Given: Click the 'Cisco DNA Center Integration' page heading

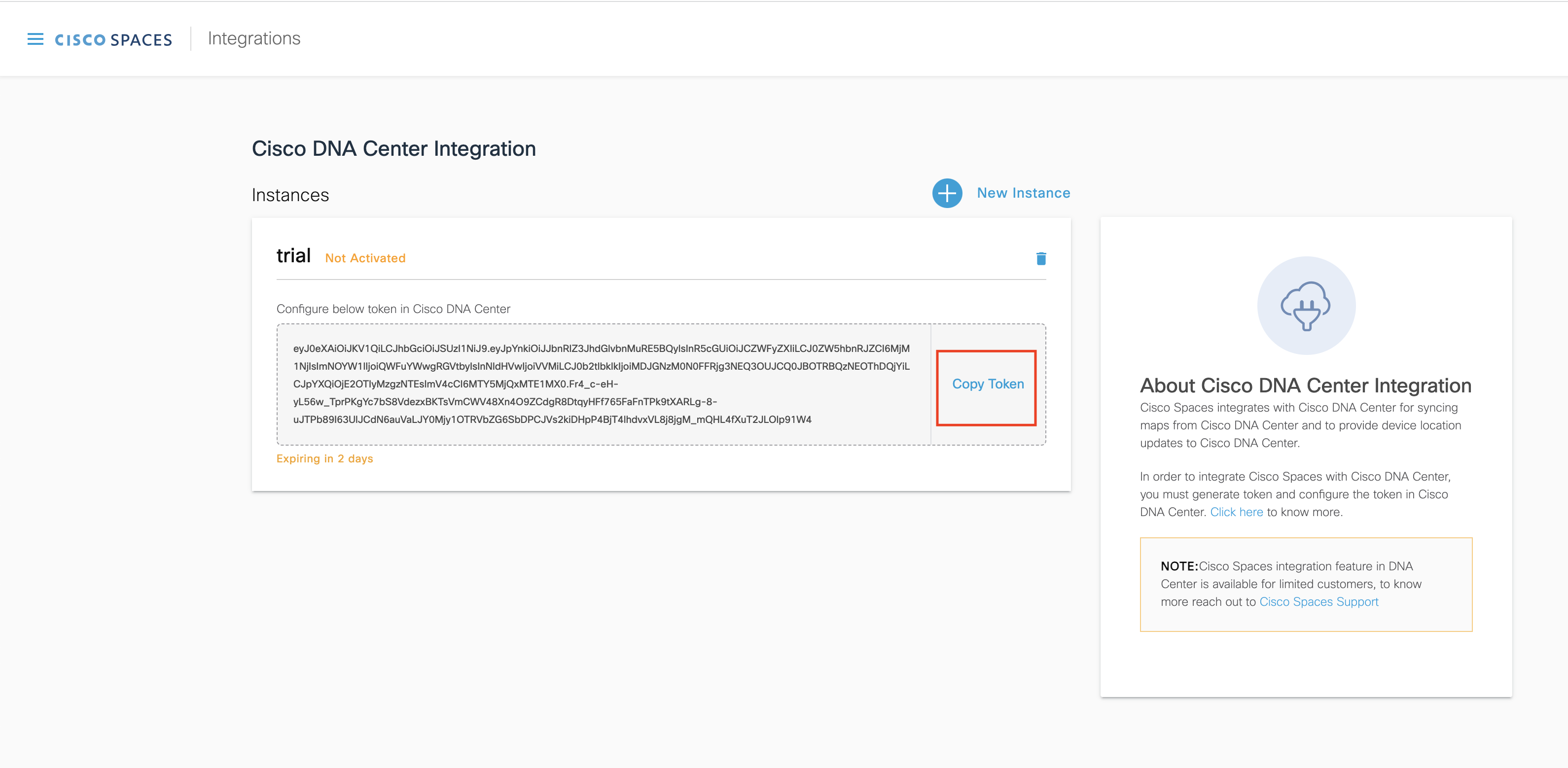Looking at the screenshot, I should click(x=394, y=148).
